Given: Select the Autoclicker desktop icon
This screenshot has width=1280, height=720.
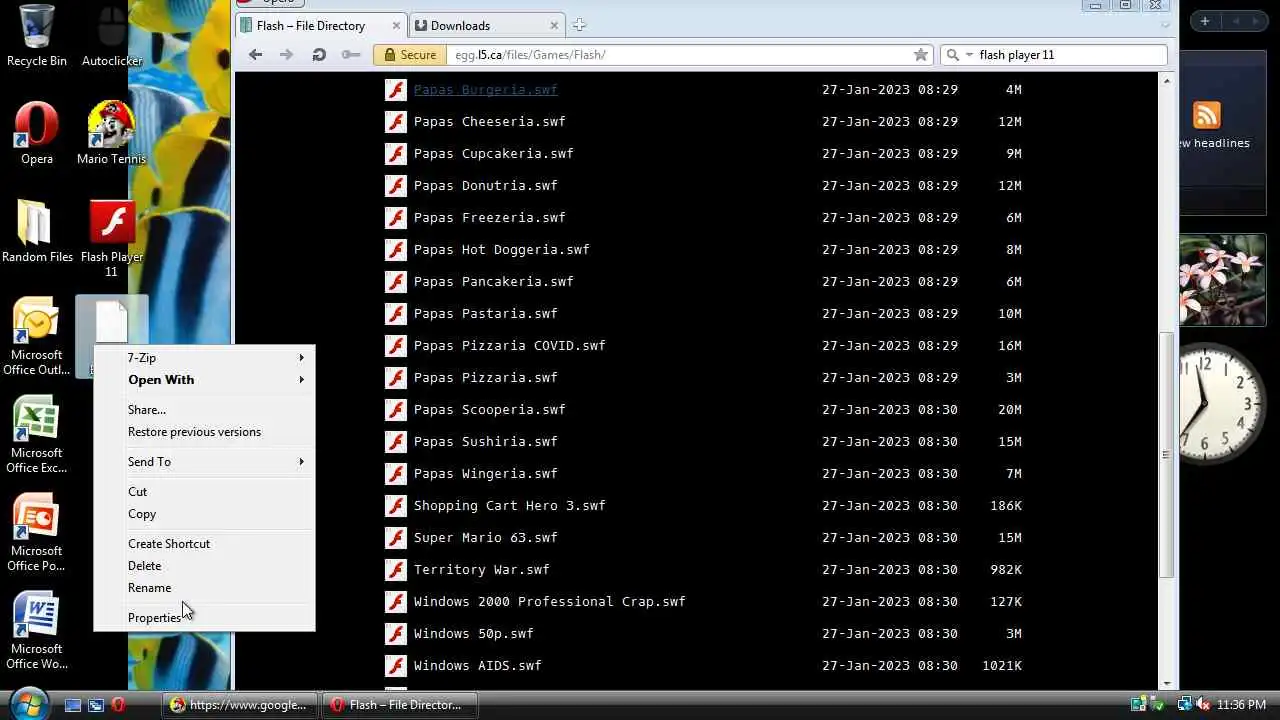Looking at the screenshot, I should tap(112, 35).
